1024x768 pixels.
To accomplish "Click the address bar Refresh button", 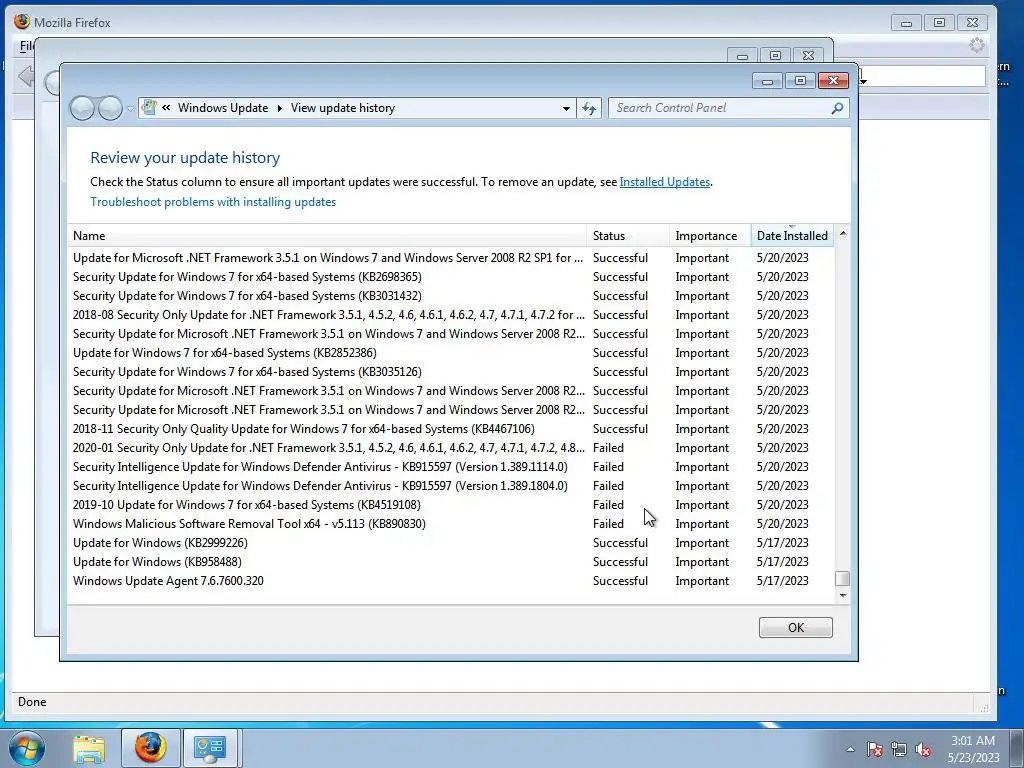I will tap(589, 108).
